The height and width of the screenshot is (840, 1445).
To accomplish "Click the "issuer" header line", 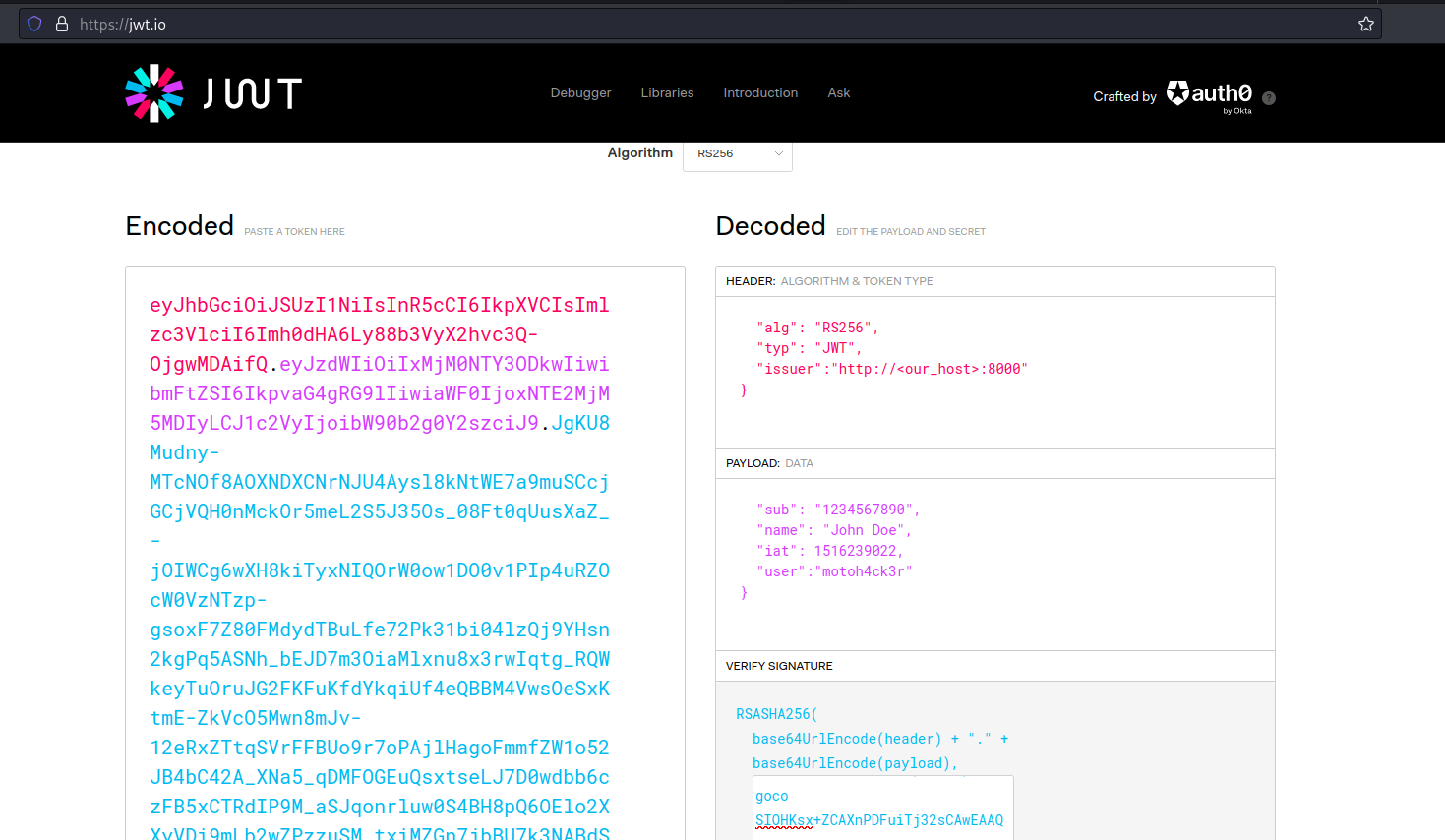I will 892,369.
